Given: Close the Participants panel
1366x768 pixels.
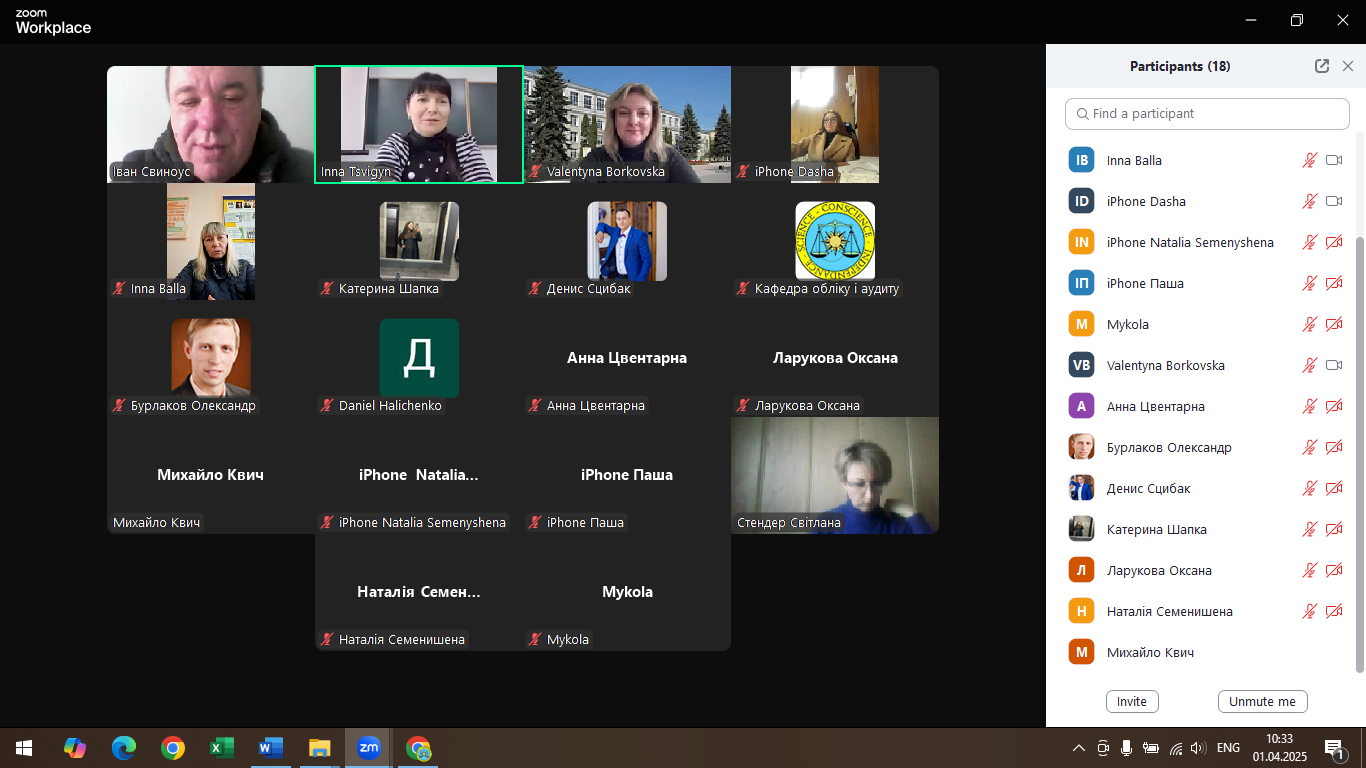Looking at the screenshot, I should pos(1347,66).
